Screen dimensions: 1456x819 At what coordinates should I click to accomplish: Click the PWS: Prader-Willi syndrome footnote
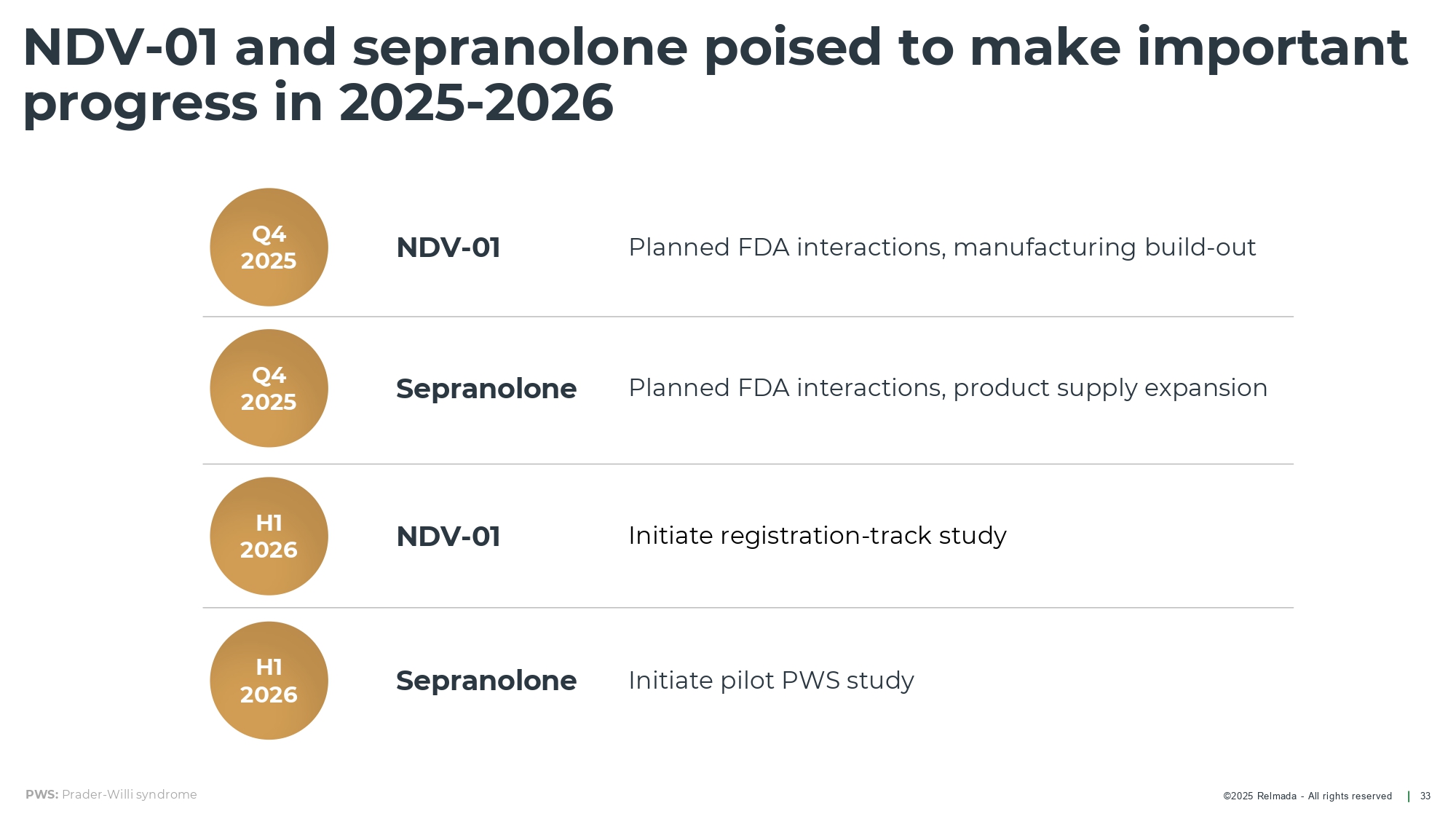pyautogui.click(x=111, y=794)
